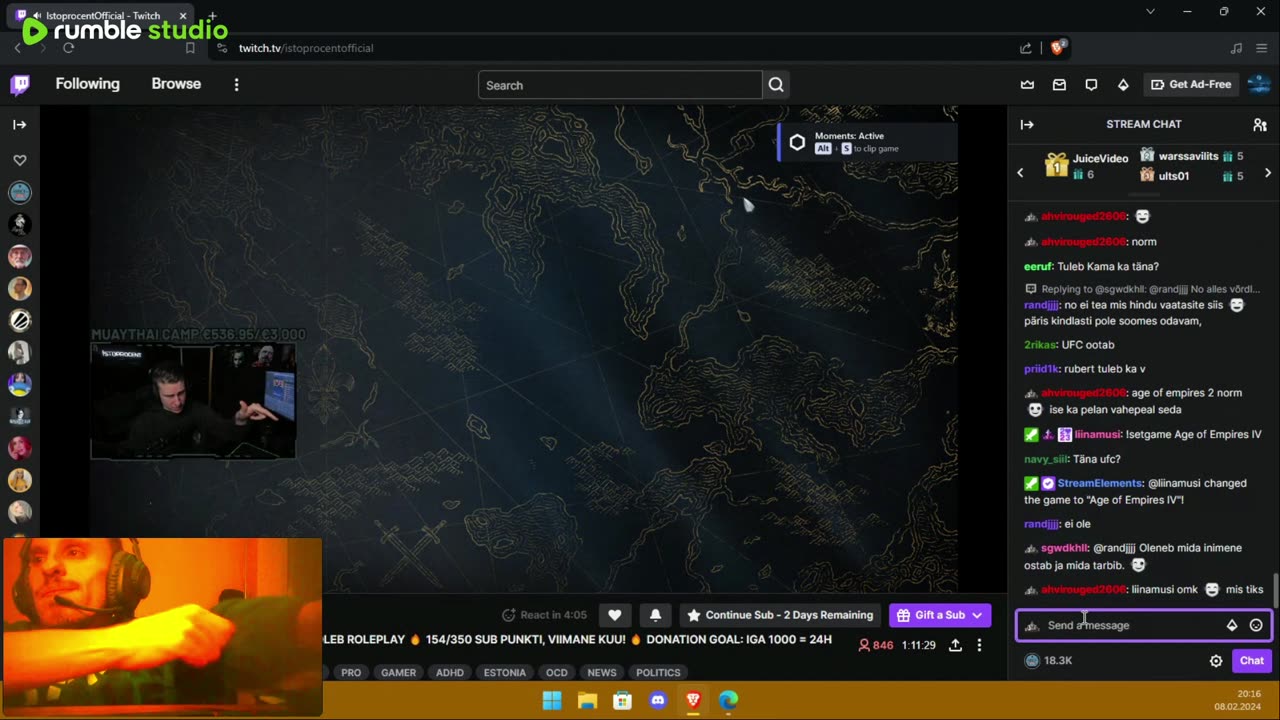Click the heart follow button under stream
This screenshot has width=1280, height=720.
pyautogui.click(x=615, y=615)
